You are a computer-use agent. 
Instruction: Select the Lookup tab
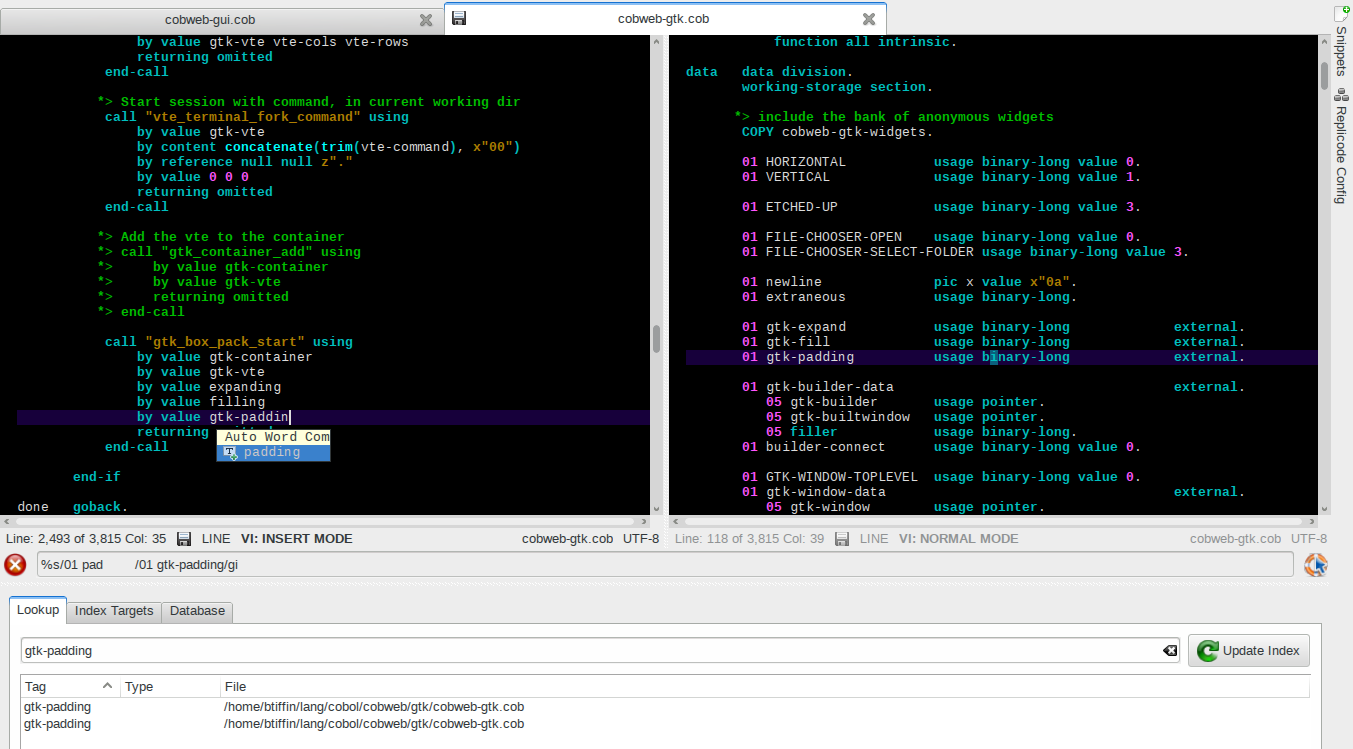pos(38,610)
